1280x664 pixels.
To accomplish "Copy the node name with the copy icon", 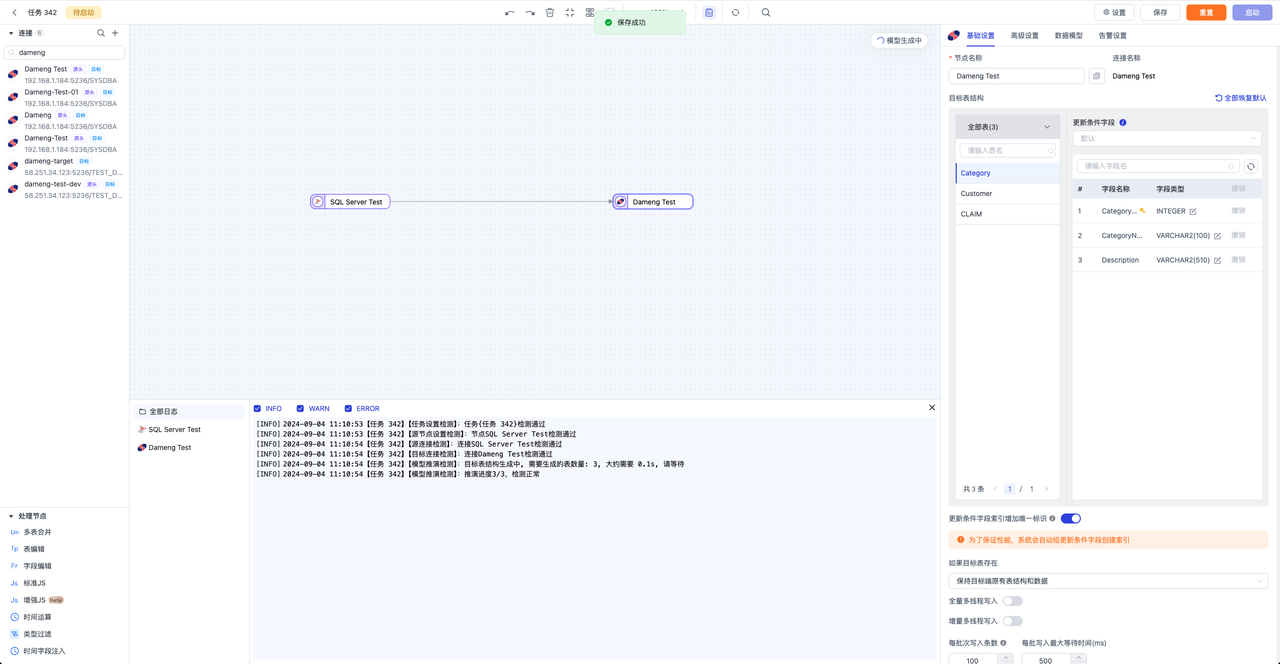I will coord(1097,76).
